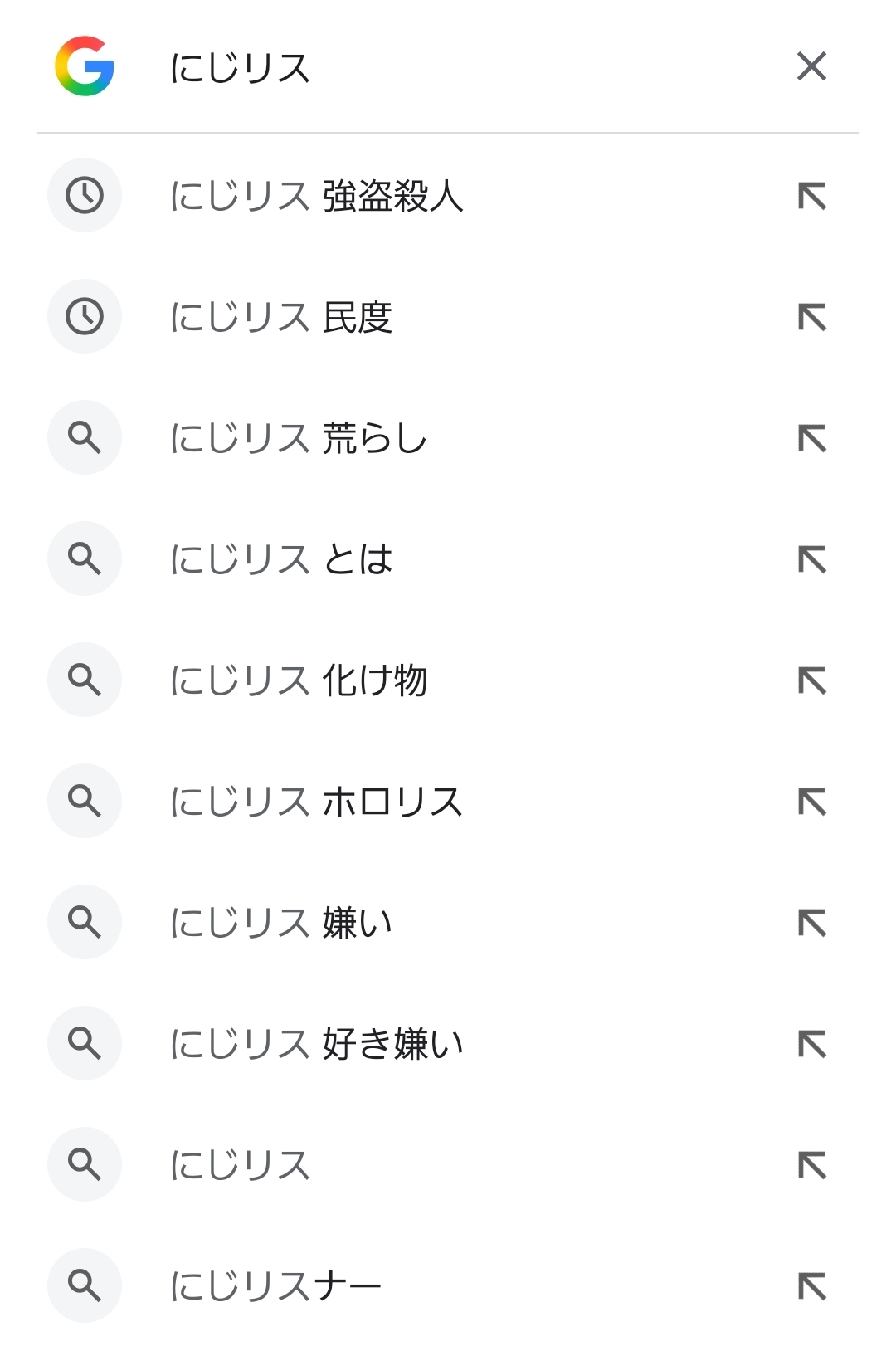The image size is (896, 1346).
Task: Insert 強盗殺人 suggestion using its arrow
Action: (x=812, y=197)
